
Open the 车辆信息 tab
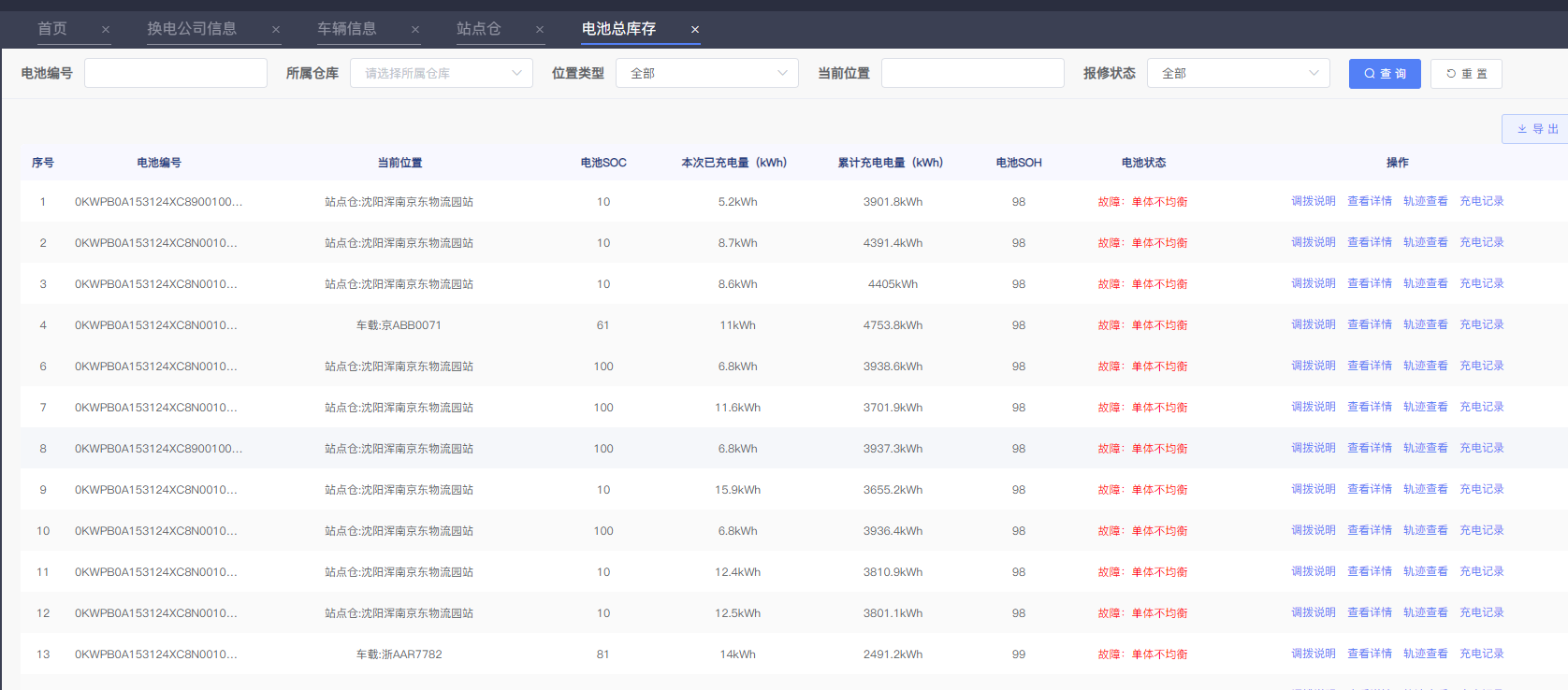tap(347, 29)
